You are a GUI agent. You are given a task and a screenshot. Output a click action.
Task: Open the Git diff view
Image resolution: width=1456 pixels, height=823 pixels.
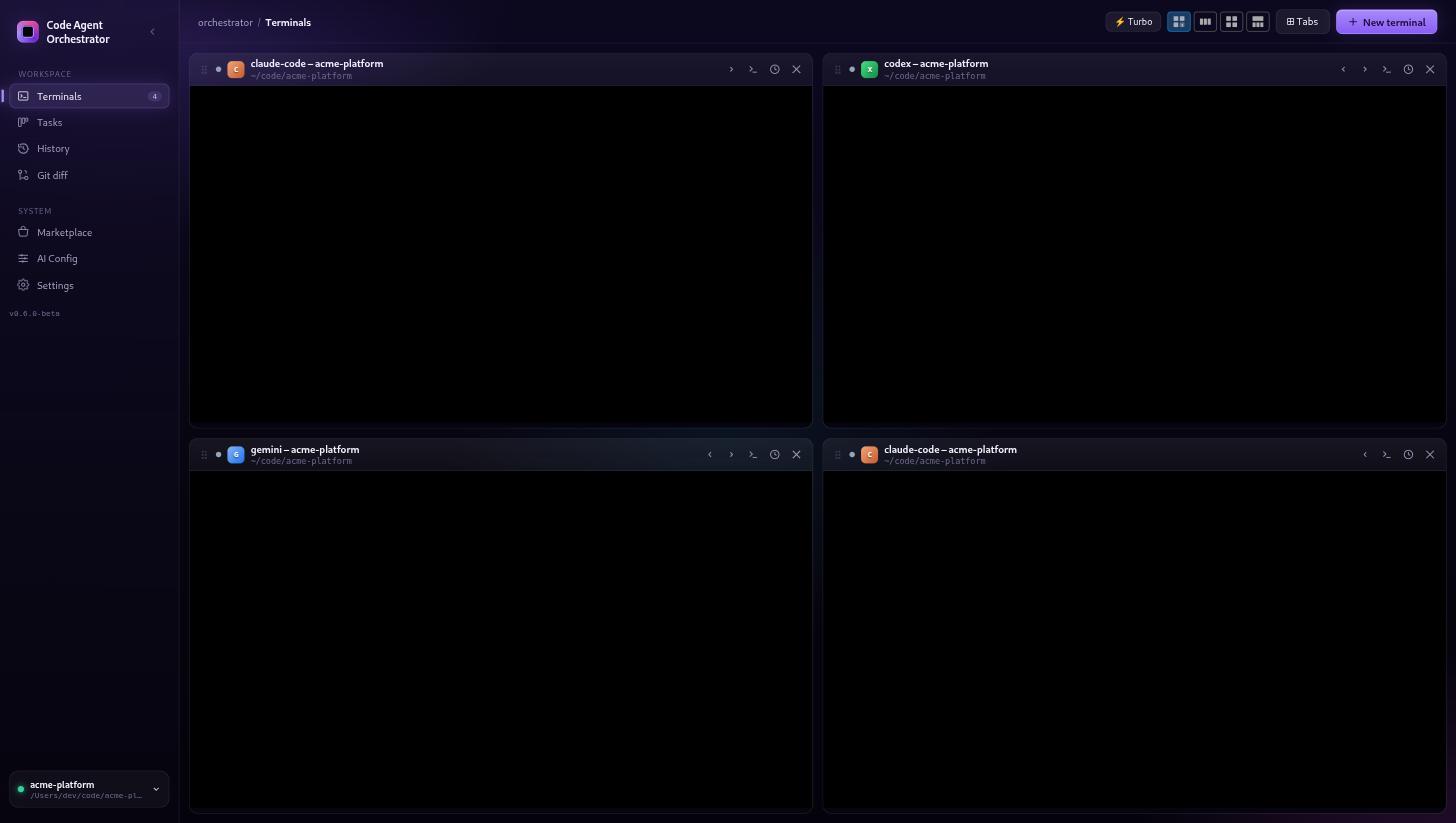tap(89, 175)
